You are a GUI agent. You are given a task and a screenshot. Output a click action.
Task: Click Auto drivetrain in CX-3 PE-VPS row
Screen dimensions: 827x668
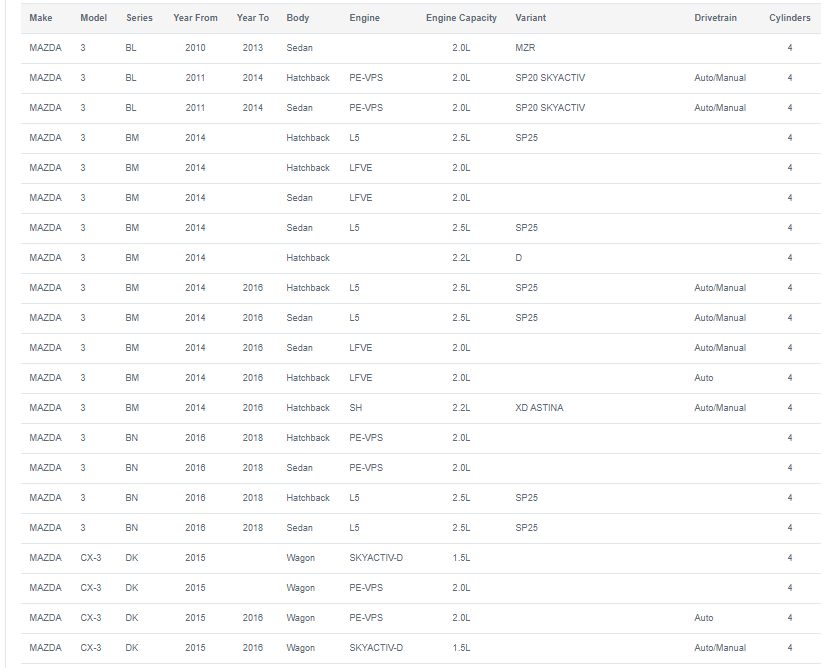tap(704, 618)
